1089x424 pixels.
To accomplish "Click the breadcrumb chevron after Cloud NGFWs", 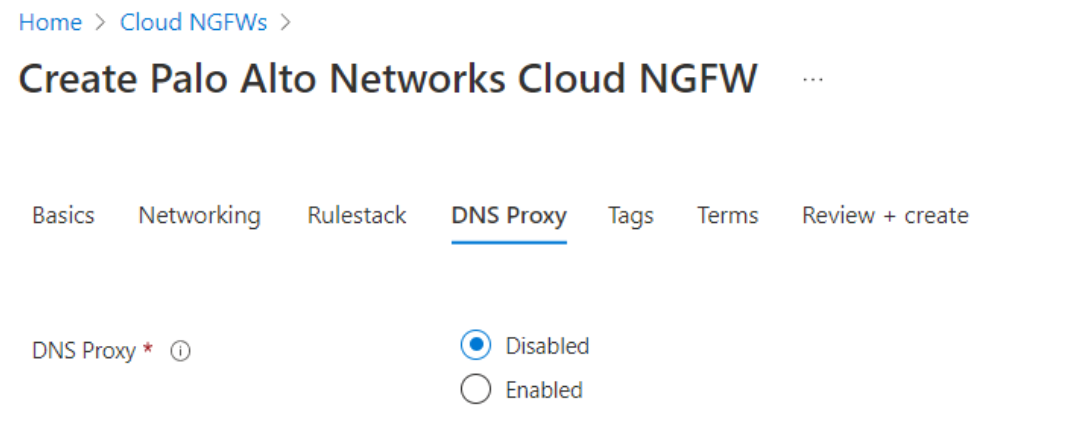I will pos(286,23).
